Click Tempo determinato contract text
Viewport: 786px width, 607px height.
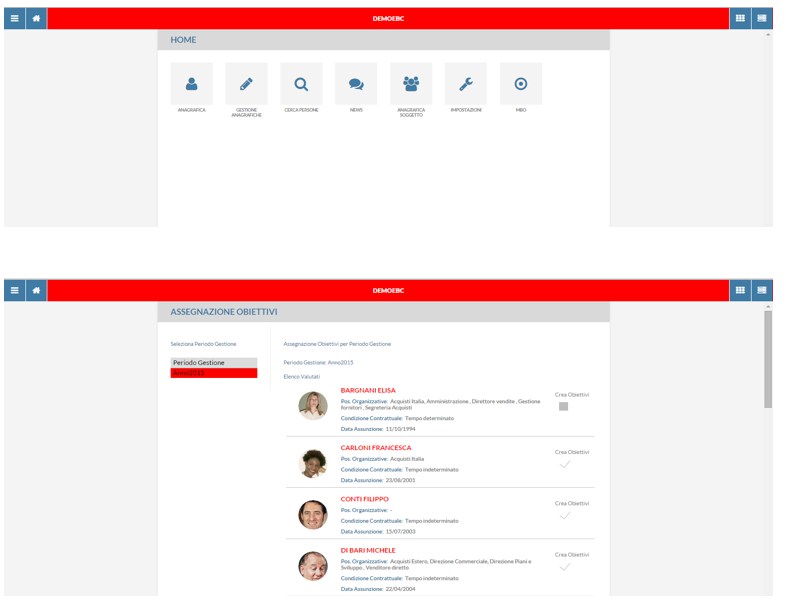point(429,418)
